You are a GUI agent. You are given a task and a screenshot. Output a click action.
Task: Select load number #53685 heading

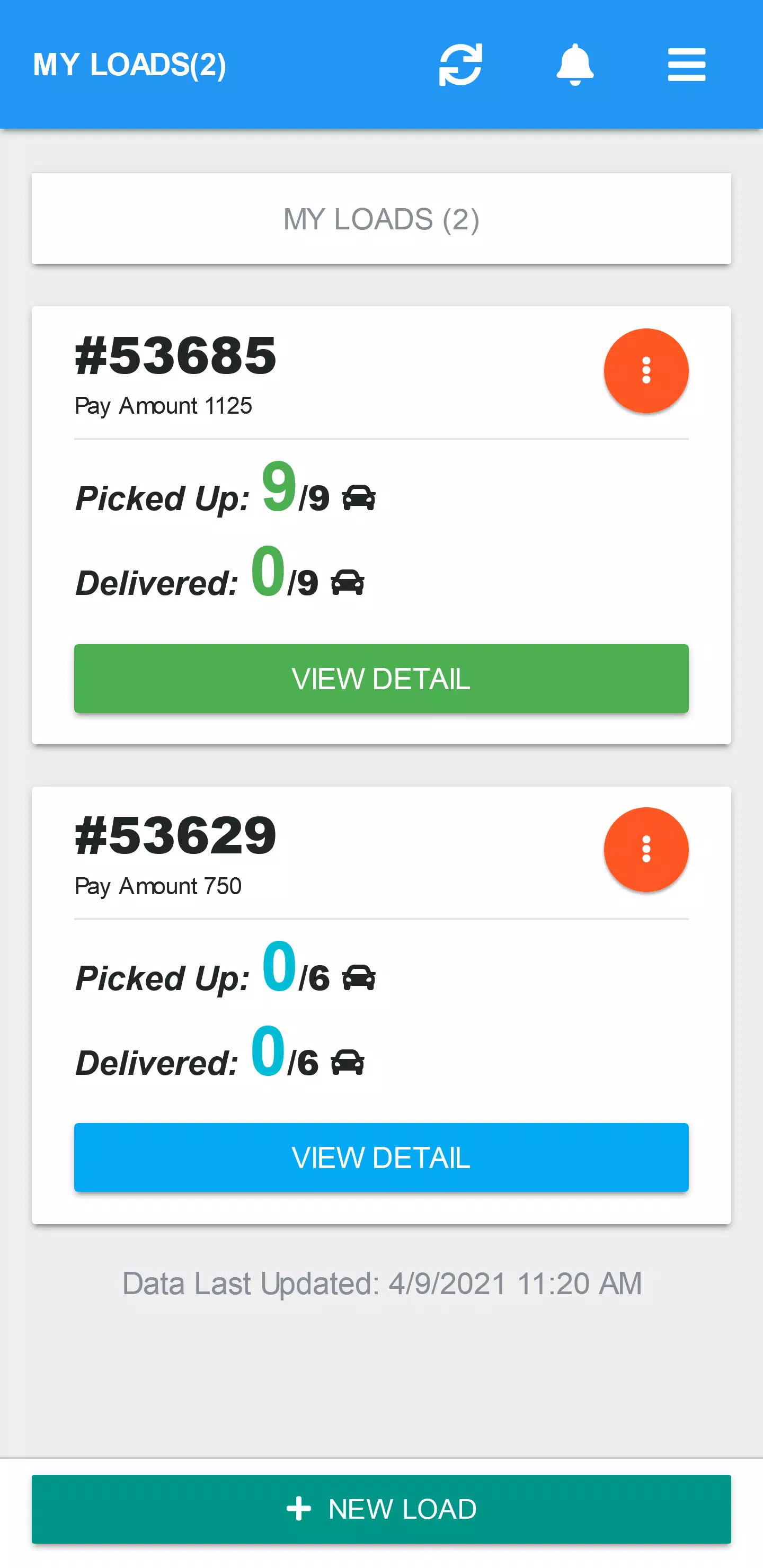175,356
